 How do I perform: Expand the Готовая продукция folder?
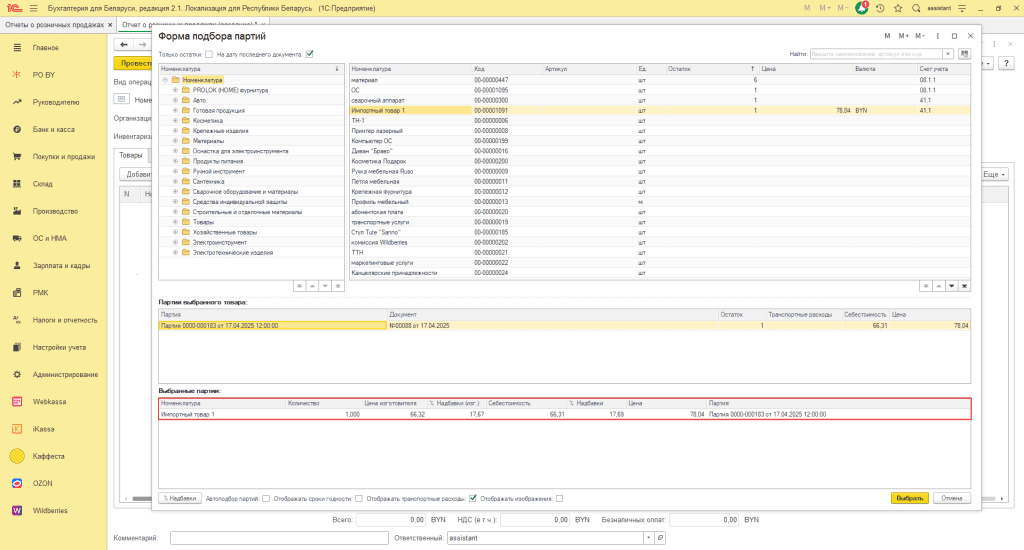click(x=175, y=110)
